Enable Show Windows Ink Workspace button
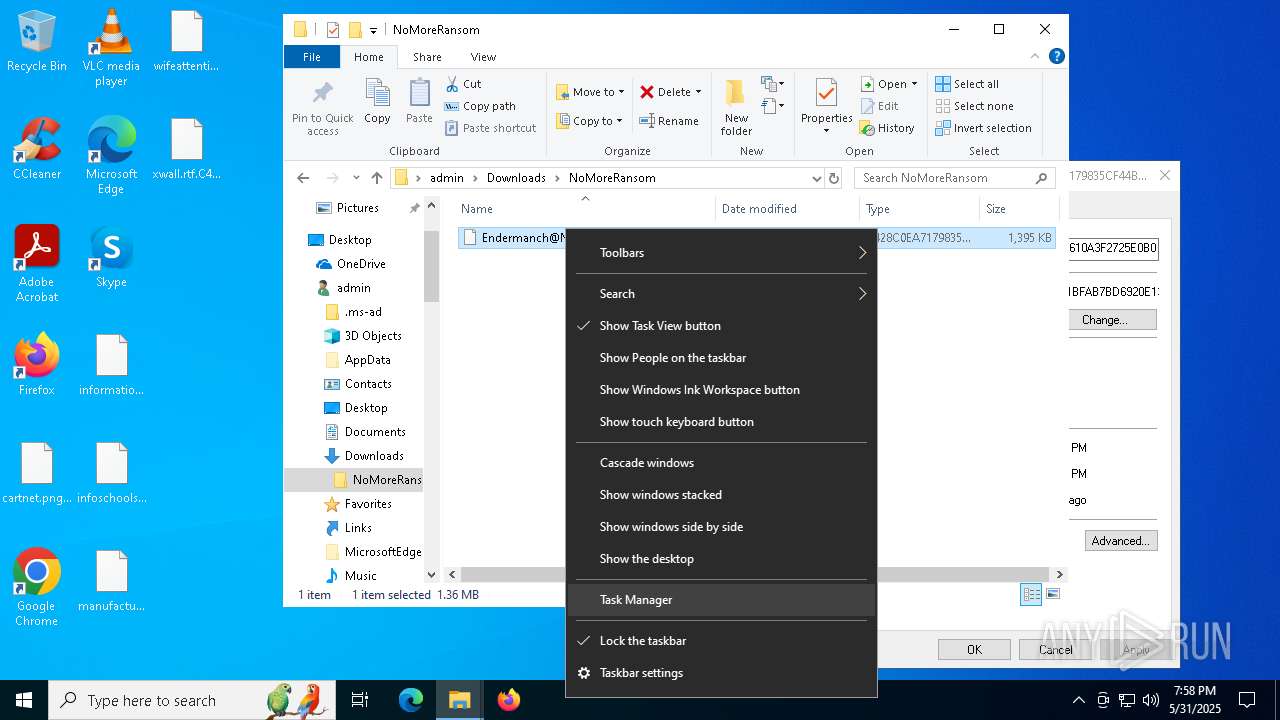Viewport: 1280px width, 720px height. [721, 390]
